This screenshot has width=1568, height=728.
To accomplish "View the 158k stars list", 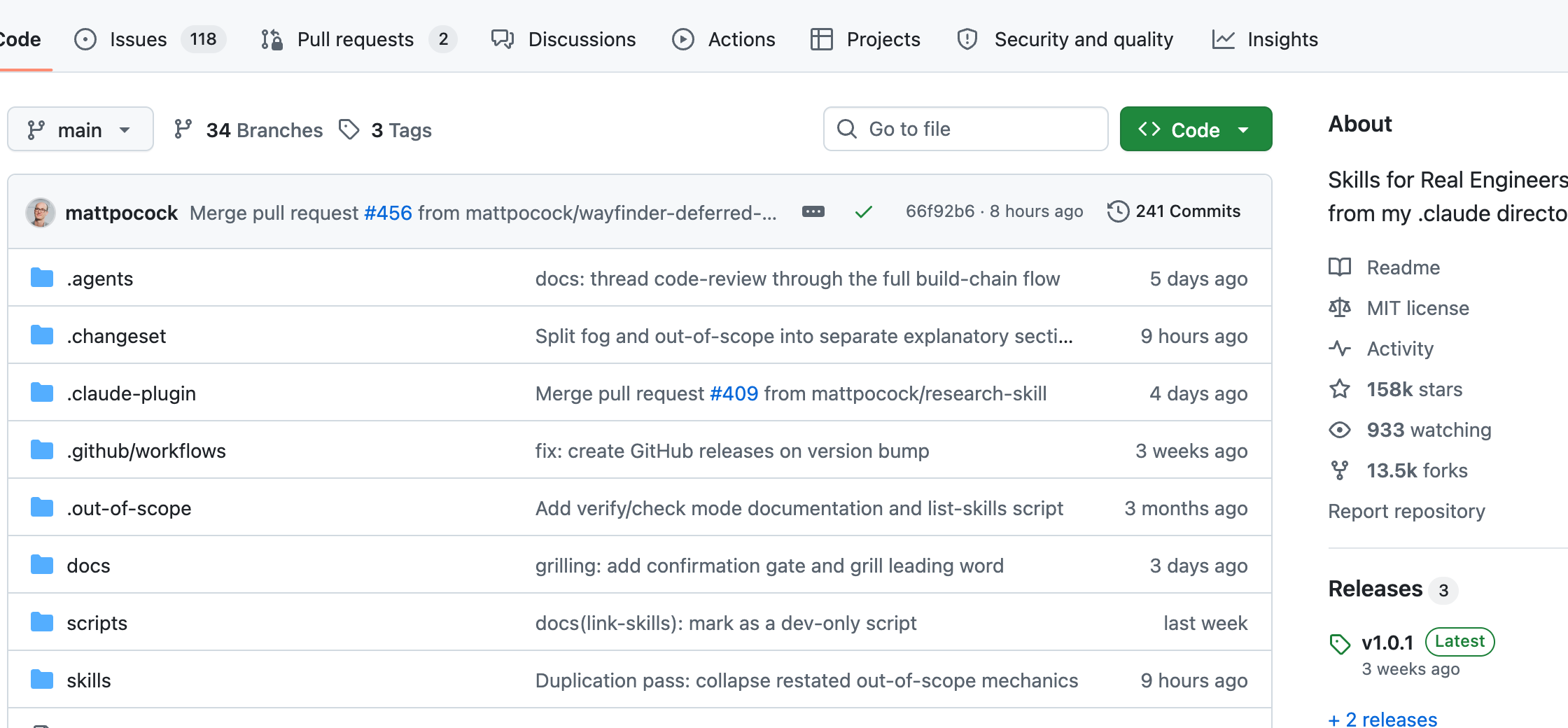I will 1396,389.
